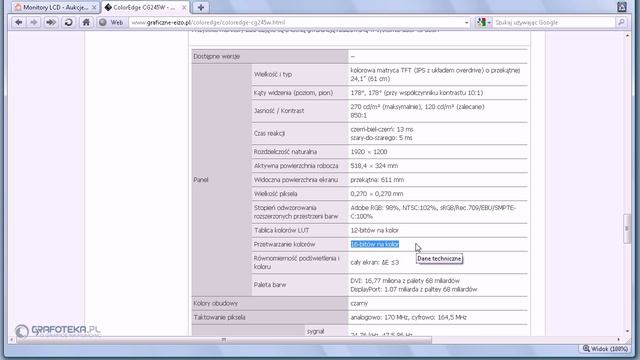Click the scroll down arrow
This screenshot has height=360, width=640.
tap(627, 331)
